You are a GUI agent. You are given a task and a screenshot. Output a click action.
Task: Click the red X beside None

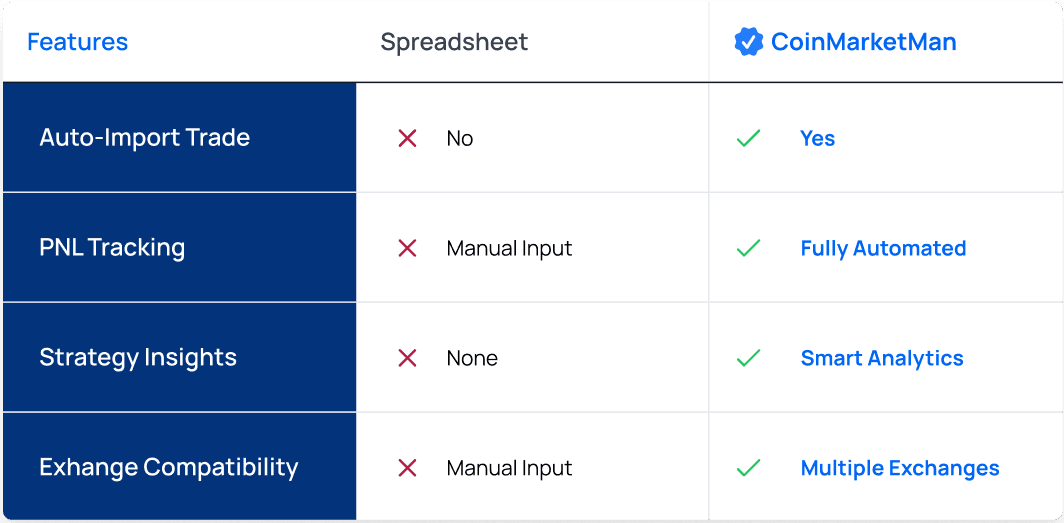(407, 358)
